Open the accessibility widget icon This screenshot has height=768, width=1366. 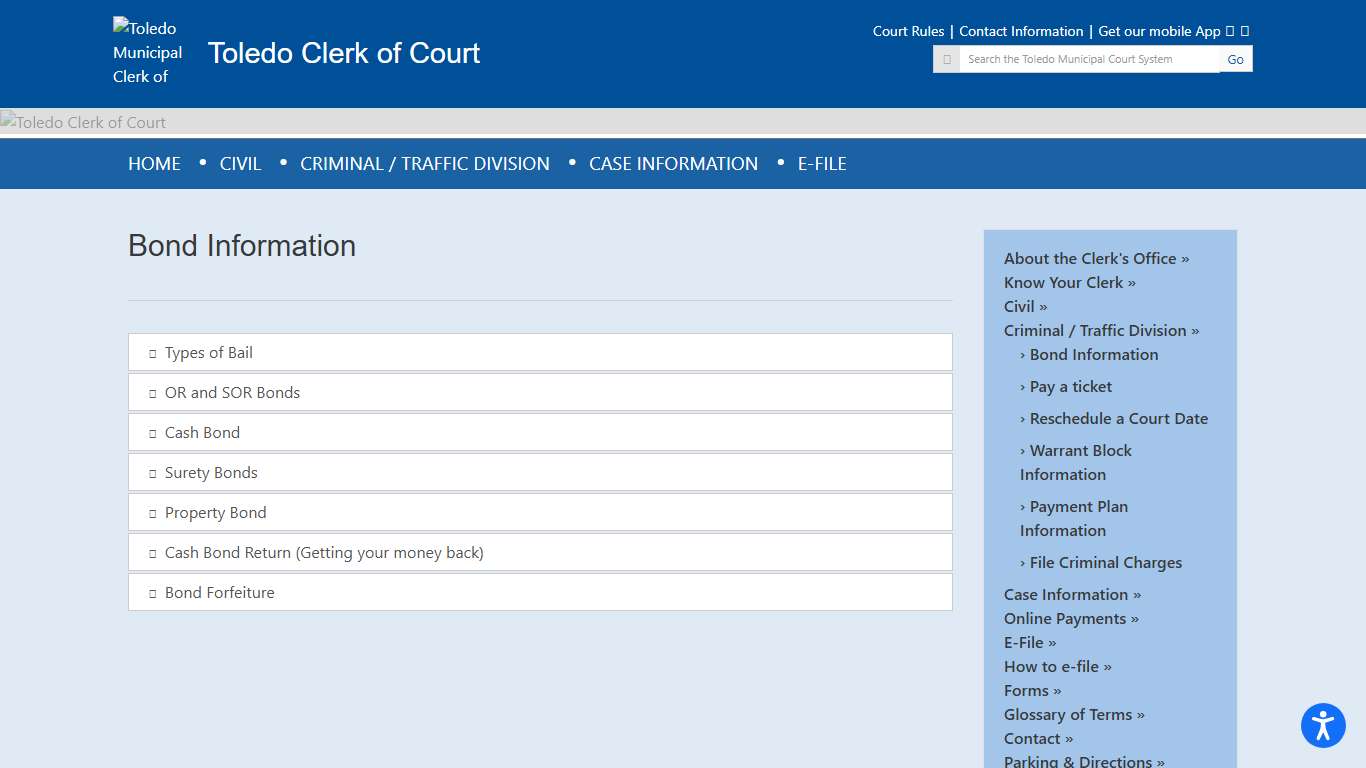tap(1323, 725)
